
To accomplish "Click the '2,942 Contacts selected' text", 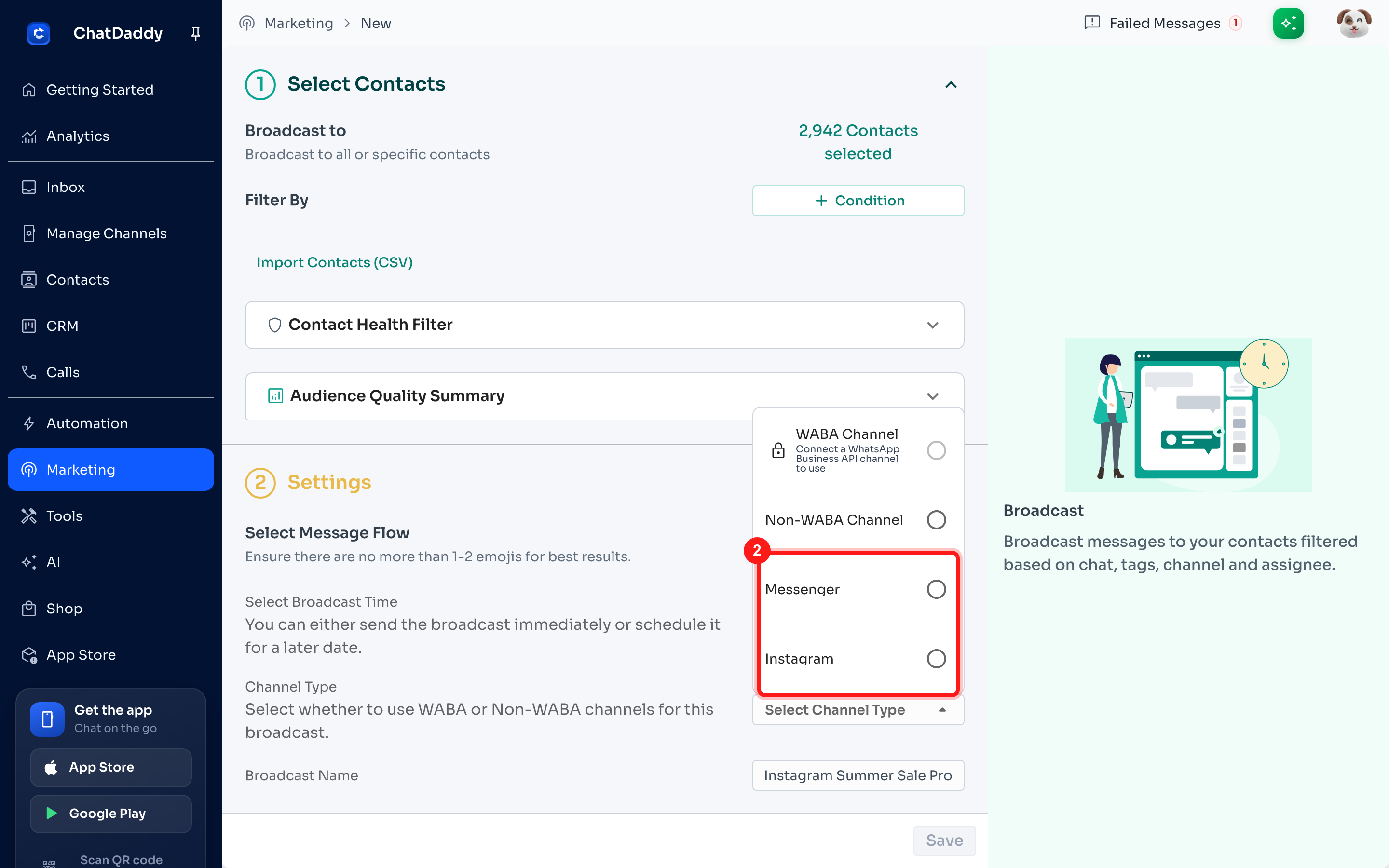I will (858, 142).
